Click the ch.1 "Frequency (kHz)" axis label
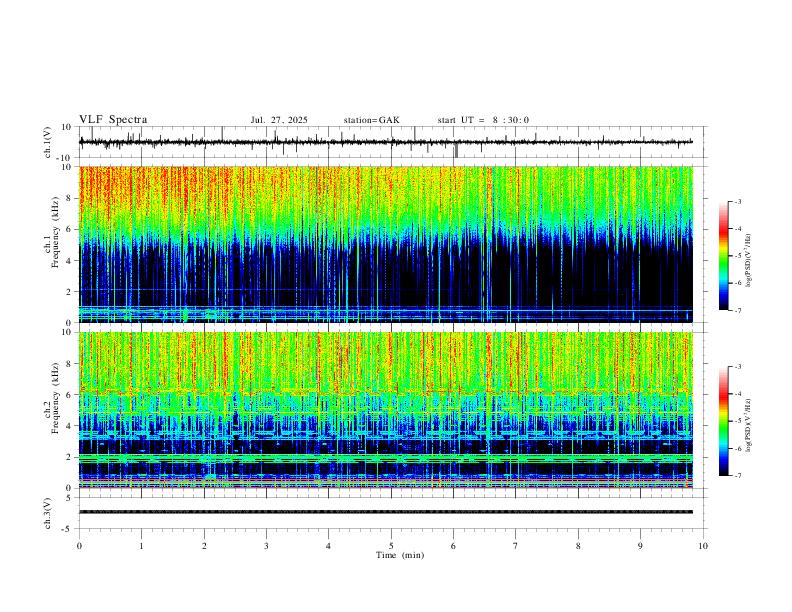 [55, 232]
